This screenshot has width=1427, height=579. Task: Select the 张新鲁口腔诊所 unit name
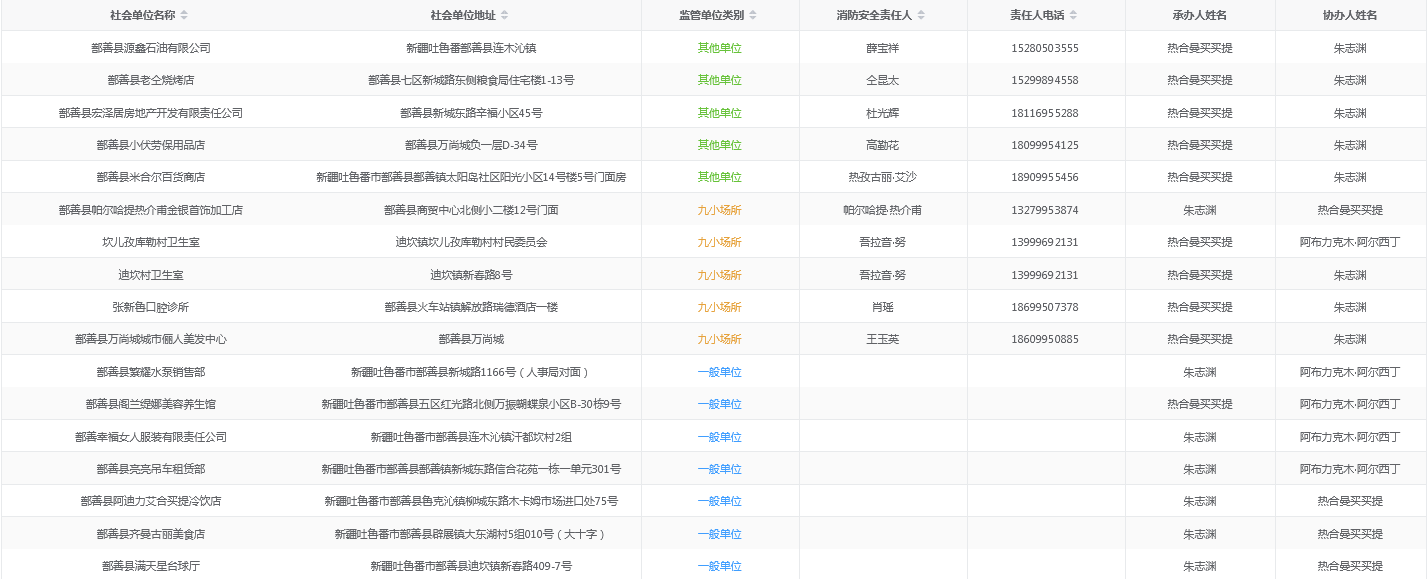(x=150, y=307)
